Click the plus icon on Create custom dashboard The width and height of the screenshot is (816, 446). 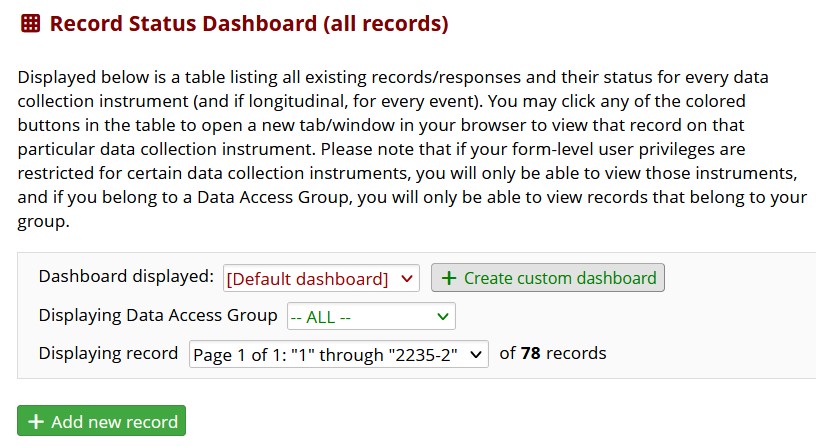point(448,278)
